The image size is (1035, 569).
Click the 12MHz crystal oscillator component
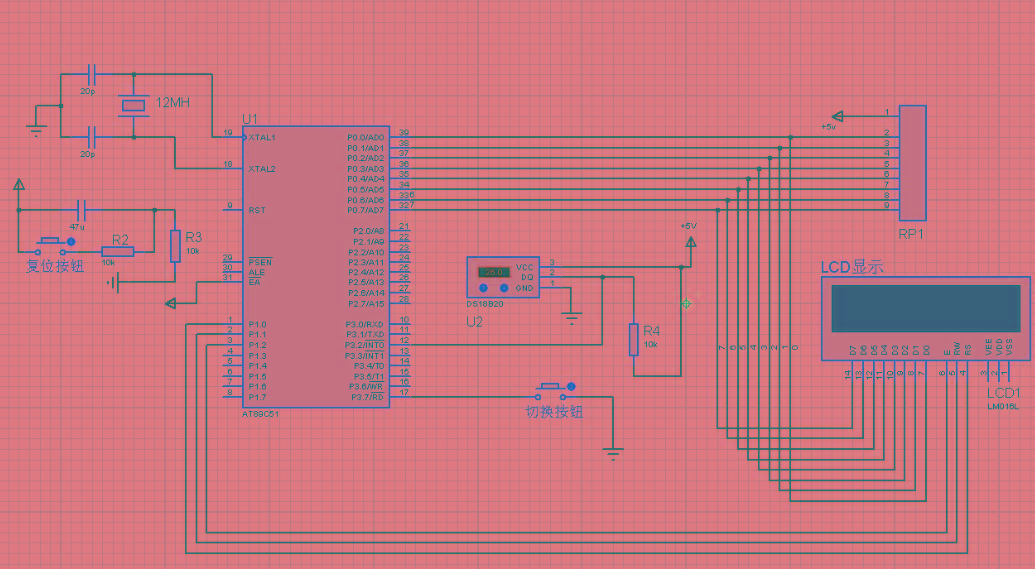[133, 106]
